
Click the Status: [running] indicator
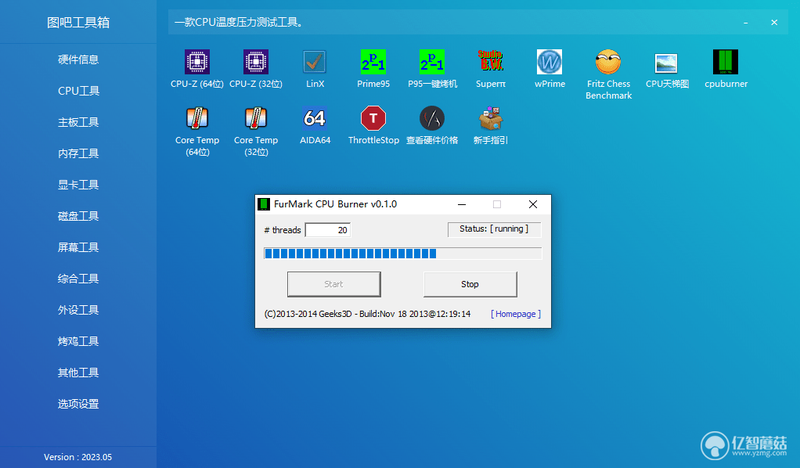tap(494, 229)
